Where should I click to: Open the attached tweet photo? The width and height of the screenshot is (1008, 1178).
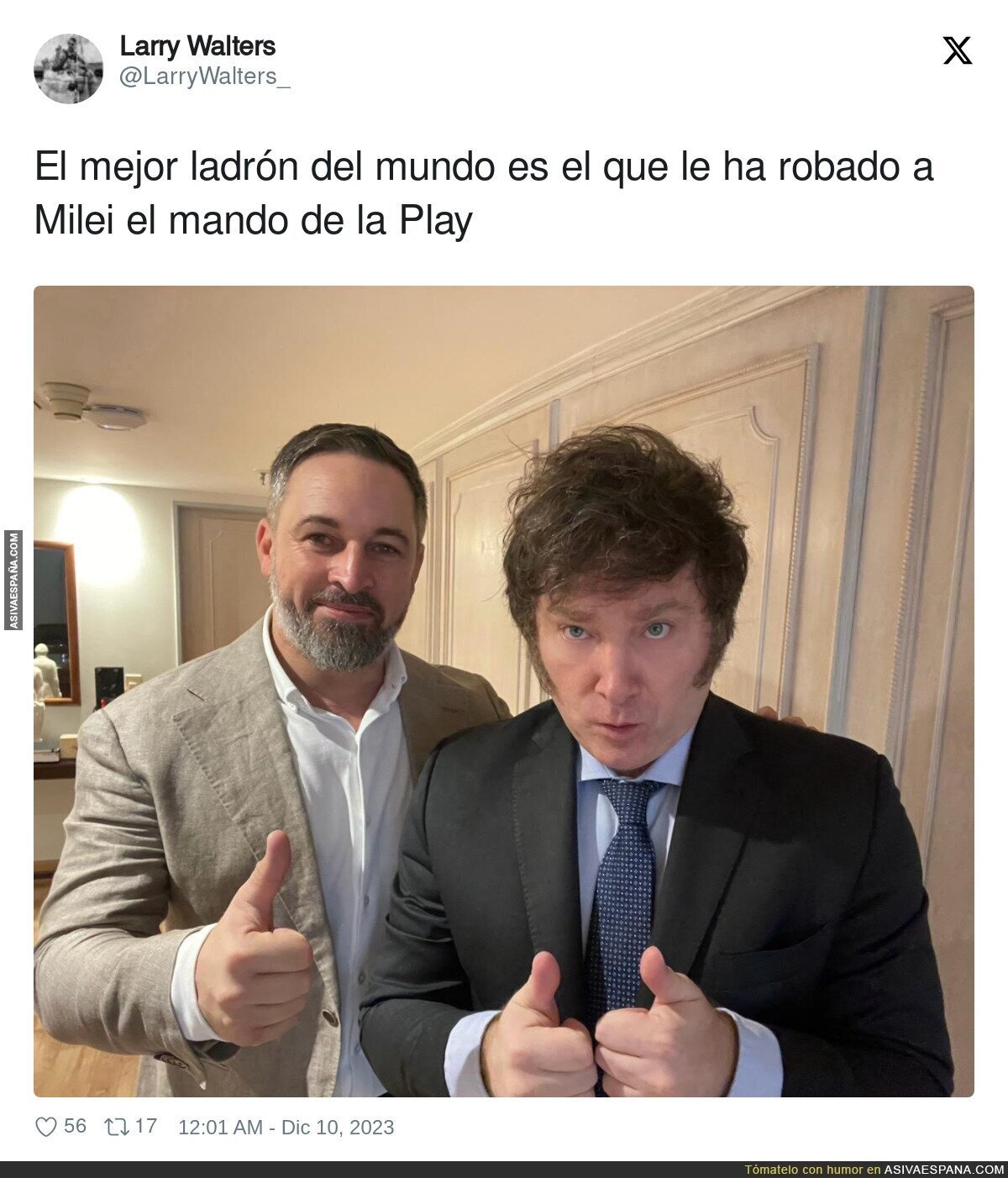tap(504, 691)
